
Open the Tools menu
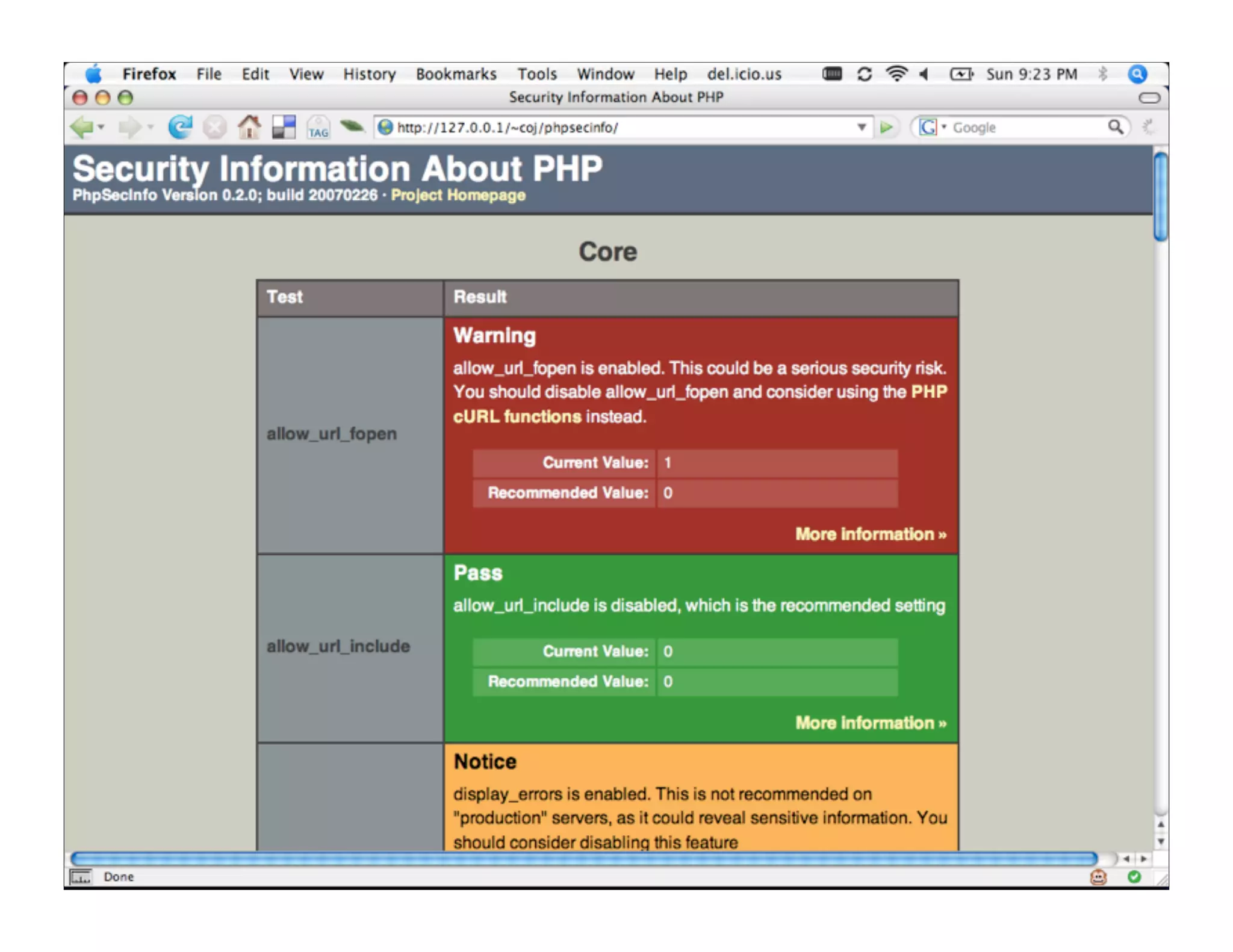pos(536,74)
